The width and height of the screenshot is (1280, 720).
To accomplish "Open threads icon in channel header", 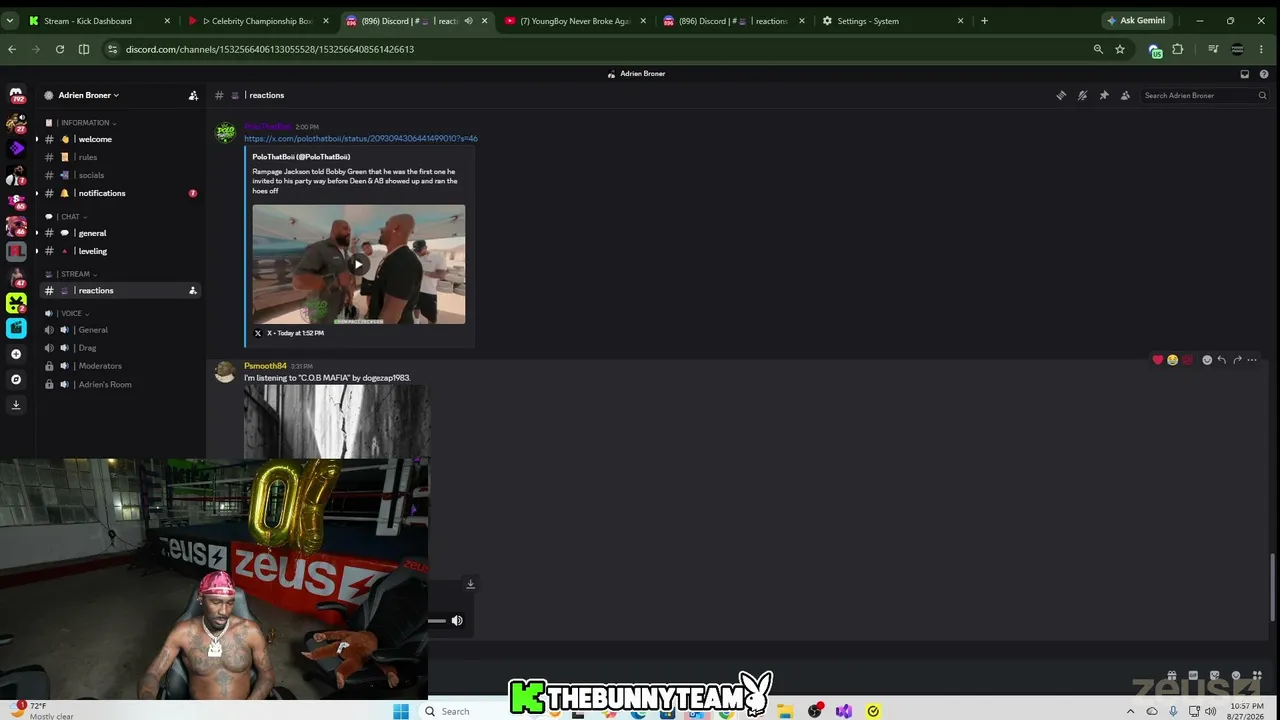I will click(x=1061, y=96).
